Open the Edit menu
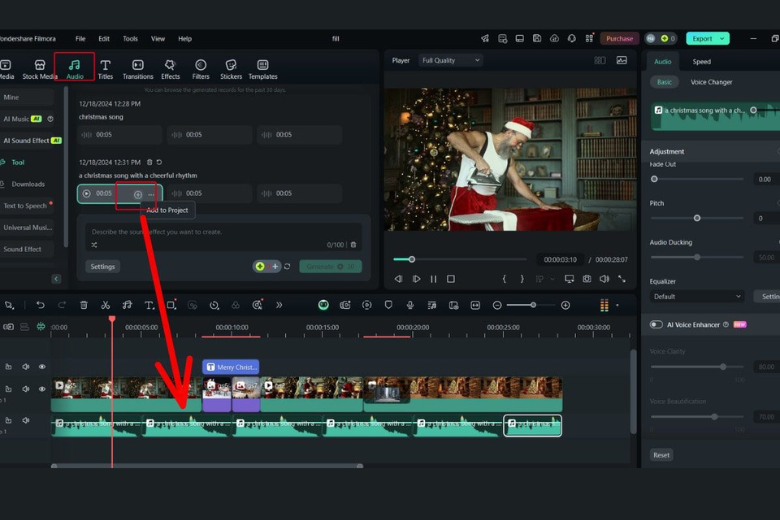The height and width of the screenshot is (520, 780). [103, 38]
